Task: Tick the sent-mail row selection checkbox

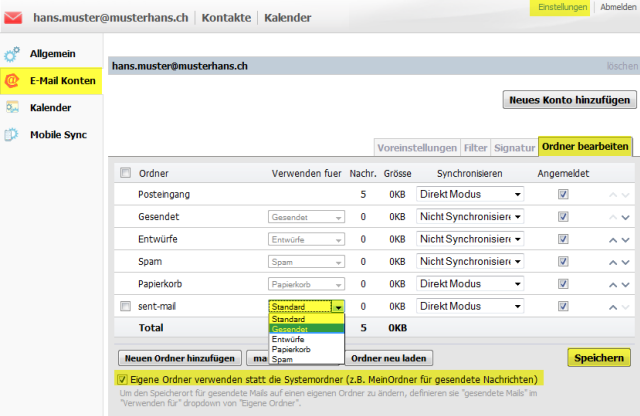Action: point(125,306)
